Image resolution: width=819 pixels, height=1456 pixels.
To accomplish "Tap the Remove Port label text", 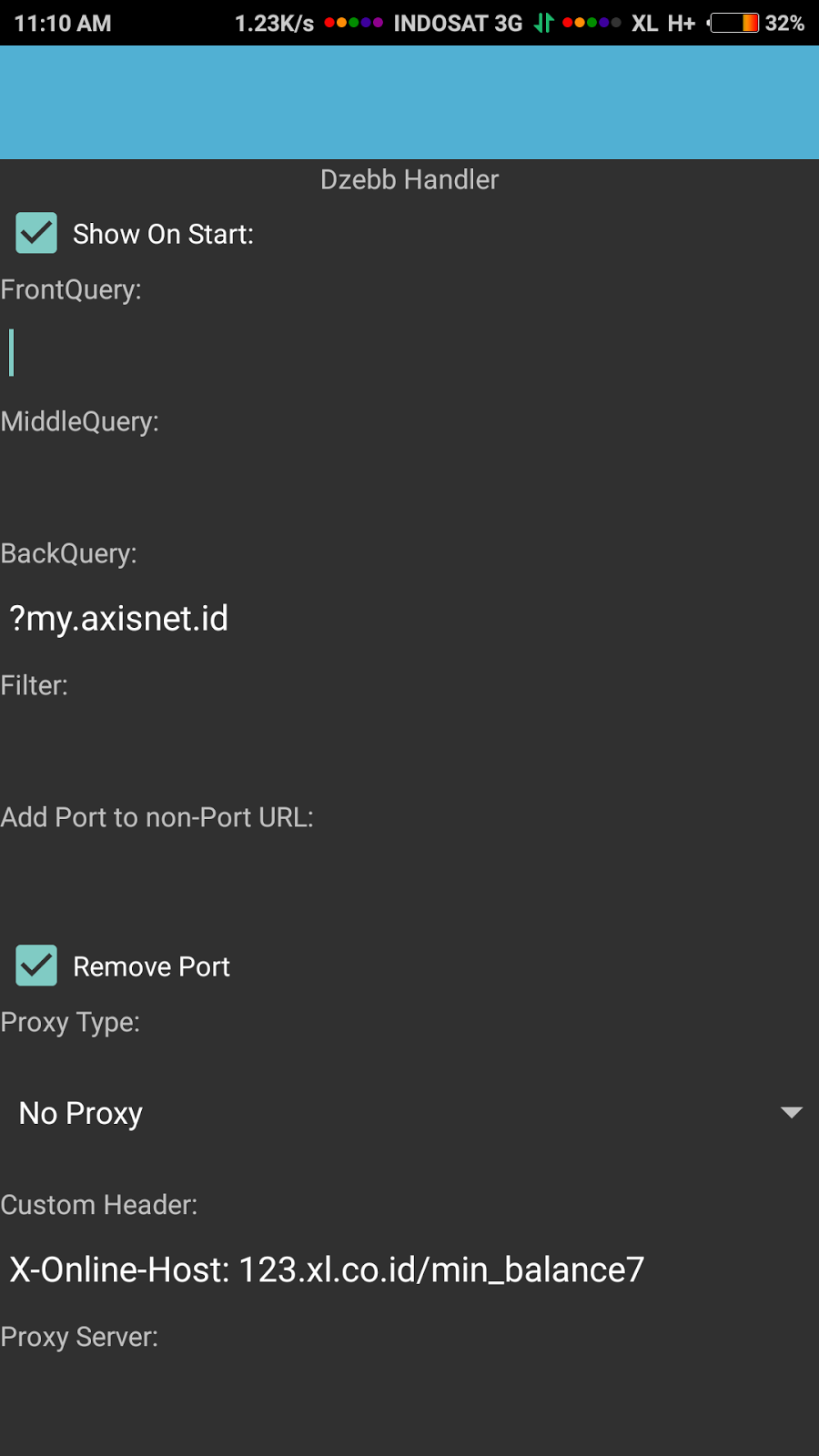I will 151,966.
